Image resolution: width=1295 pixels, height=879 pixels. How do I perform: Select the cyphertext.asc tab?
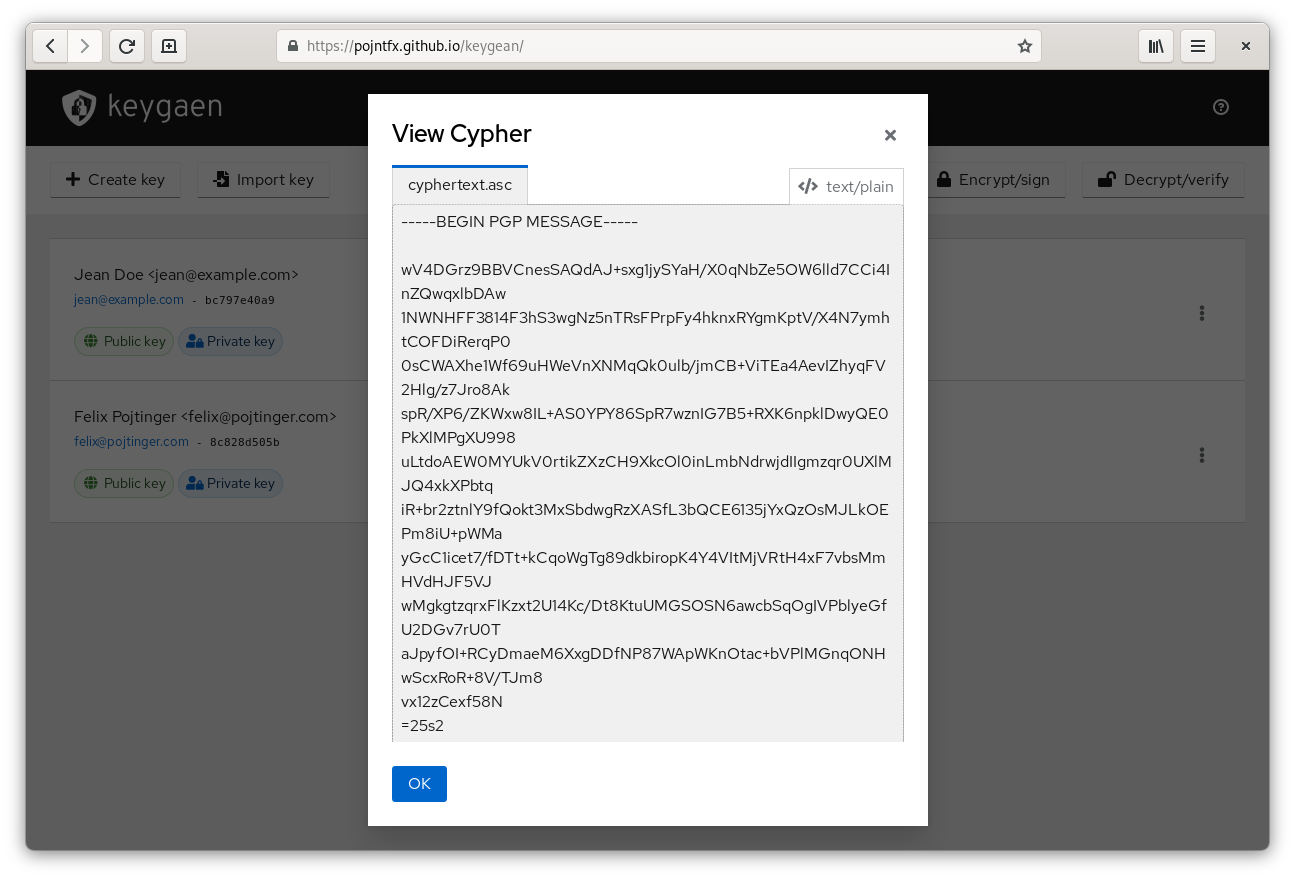pyautogui.click(x=460, y=186)
